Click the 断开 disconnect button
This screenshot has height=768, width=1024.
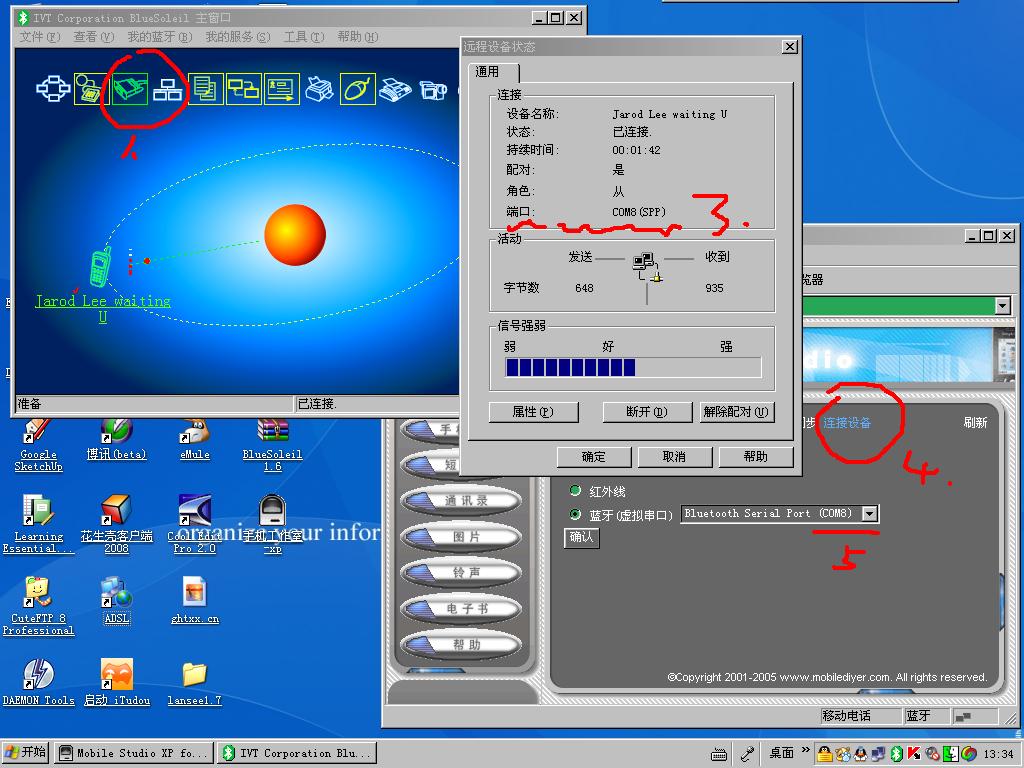[x=647, y=412]
